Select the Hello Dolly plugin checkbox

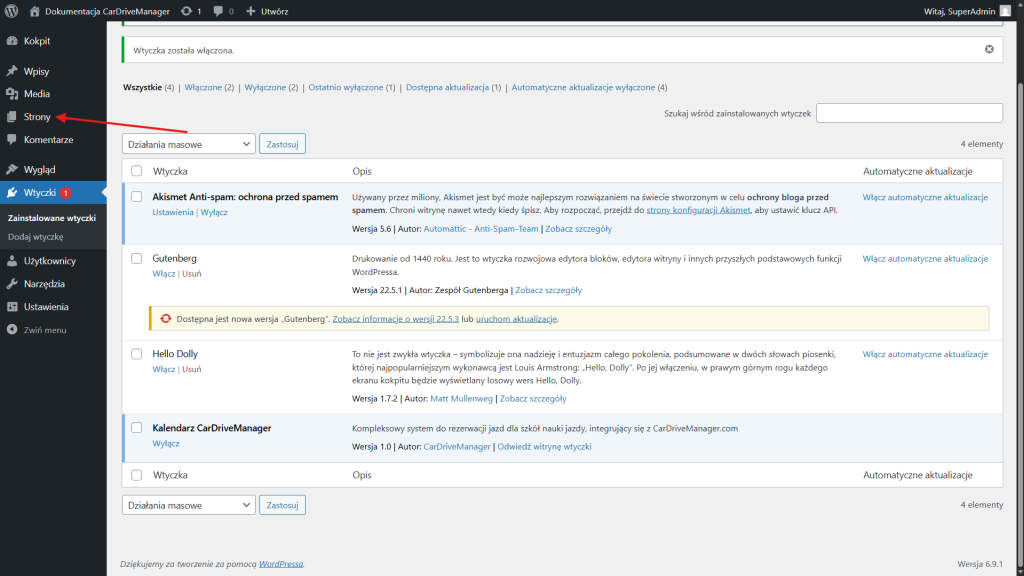tap(136, 354)
